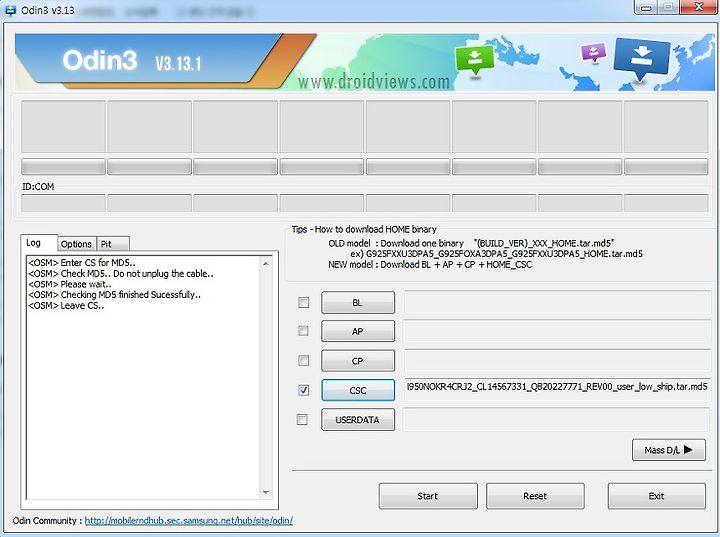Click the empty BL file path field
This screenshot has height=537, width=720.
[557, 302]
